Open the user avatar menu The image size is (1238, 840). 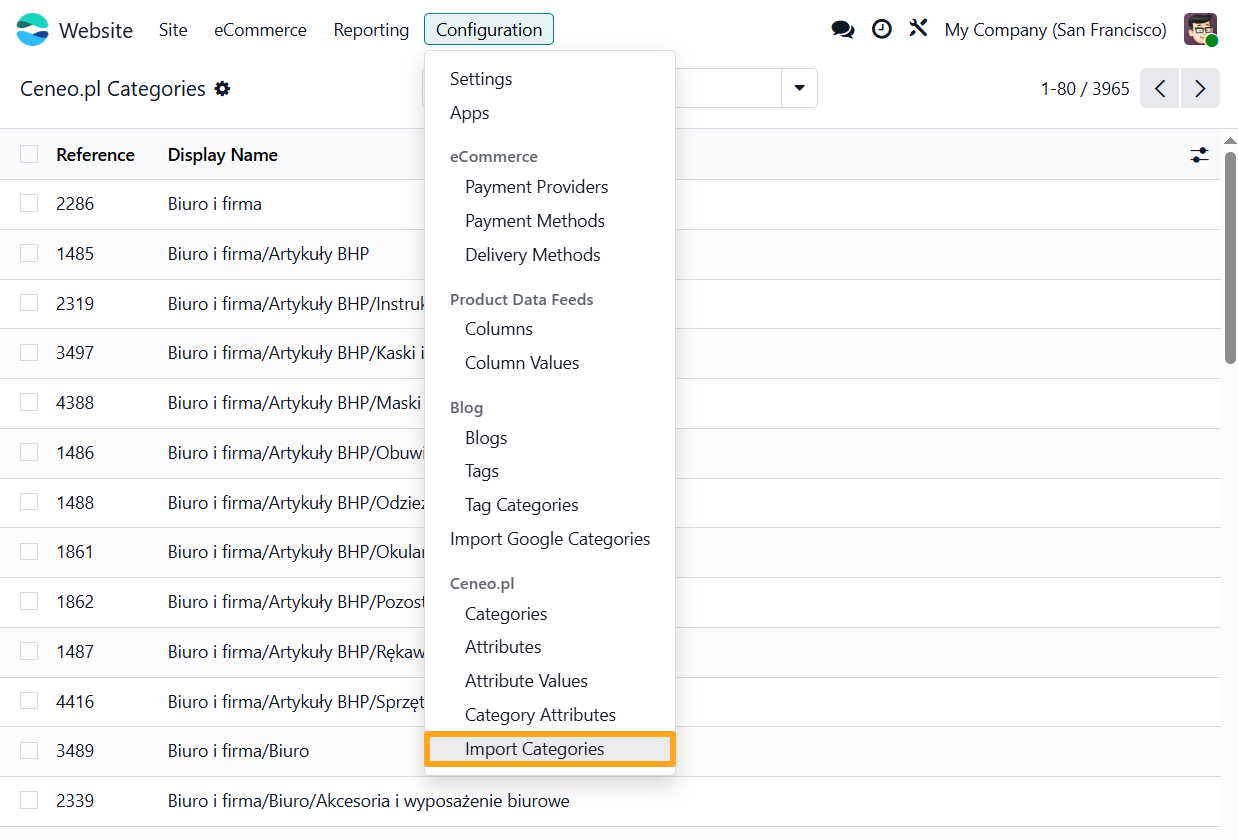[x=1200, y=30]
